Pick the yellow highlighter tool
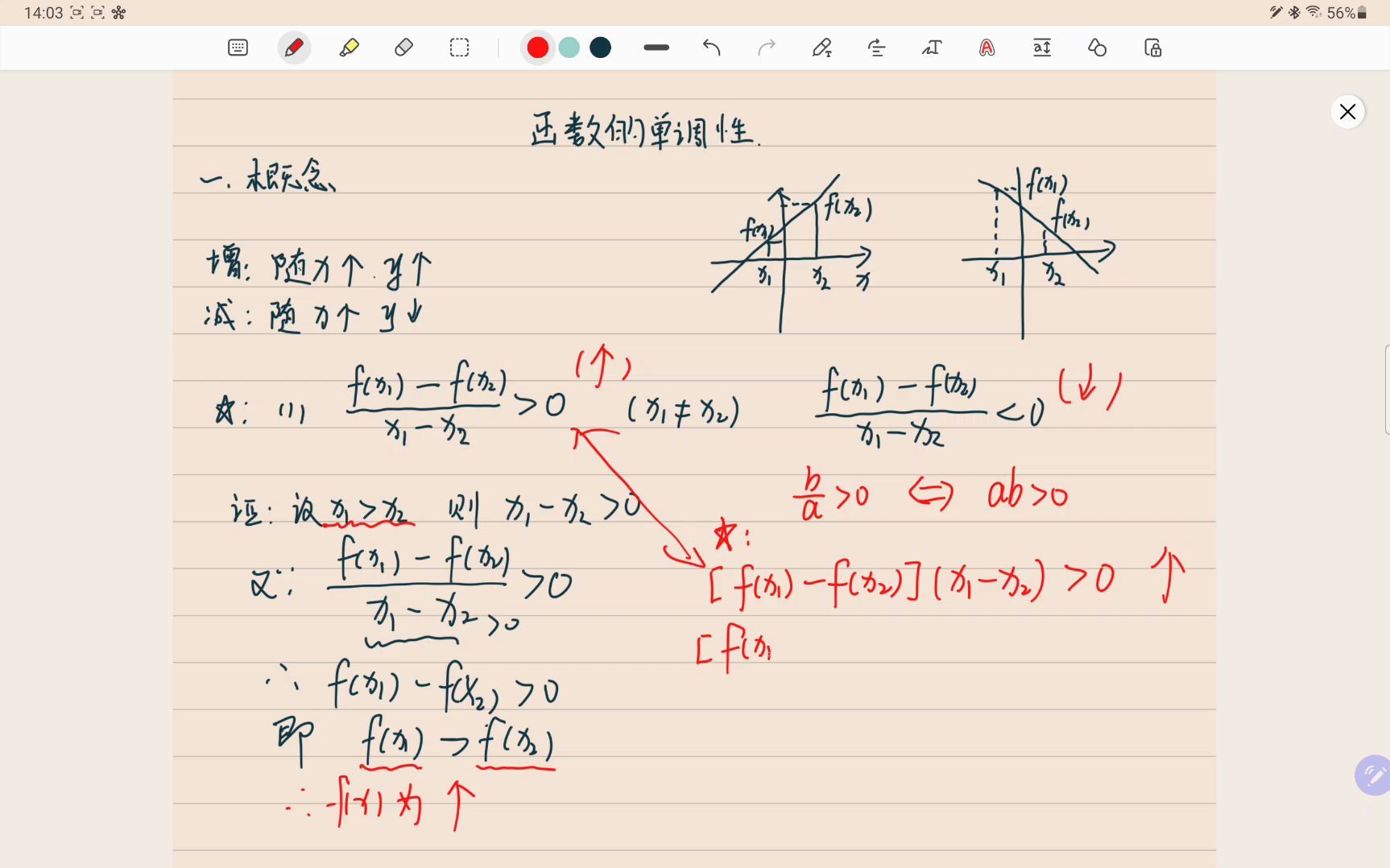1390x868 pixels. click(350, 48)
